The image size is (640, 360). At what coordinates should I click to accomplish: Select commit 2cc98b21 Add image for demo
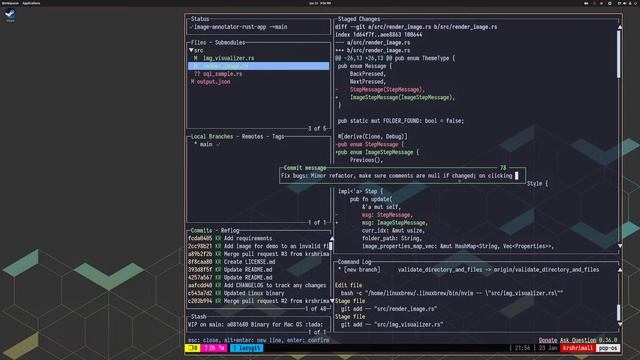[258, 246]
